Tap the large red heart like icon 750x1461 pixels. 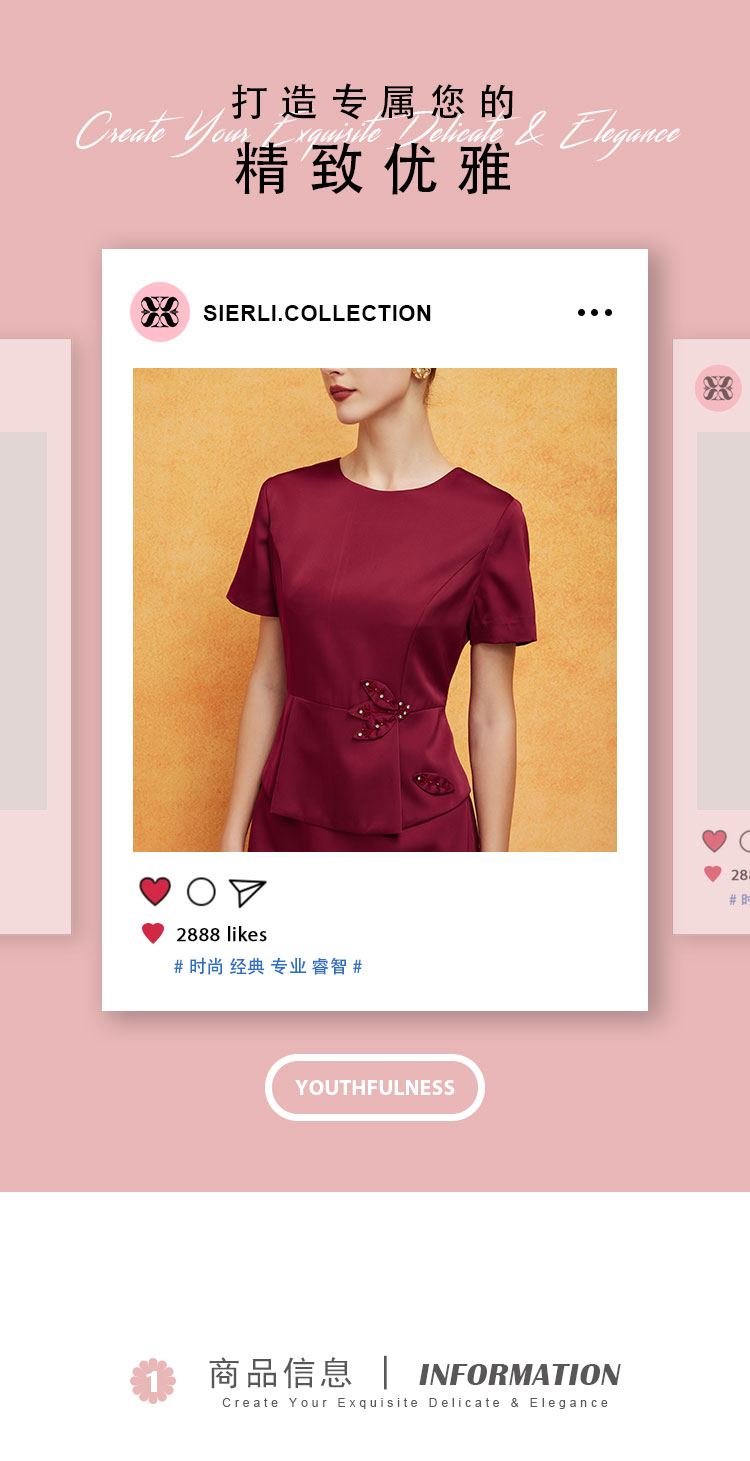pyautogui.click(x=155, y=891)
